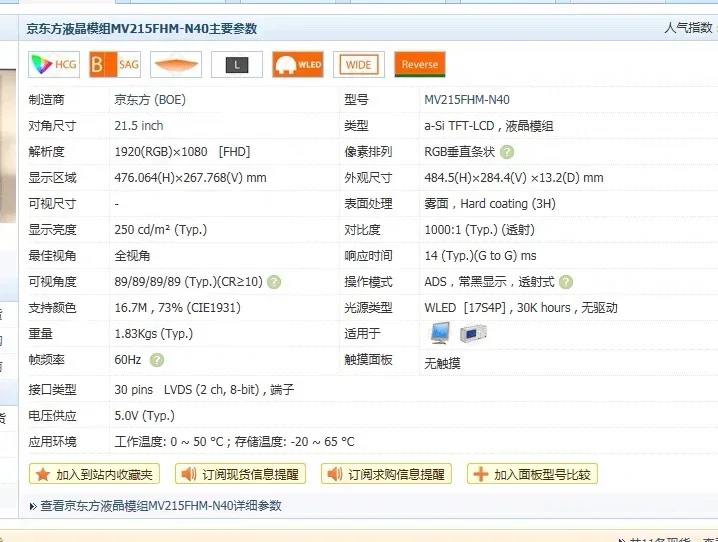Open help icon beside viewing angle 89/89/89/89

click(274, 282)
